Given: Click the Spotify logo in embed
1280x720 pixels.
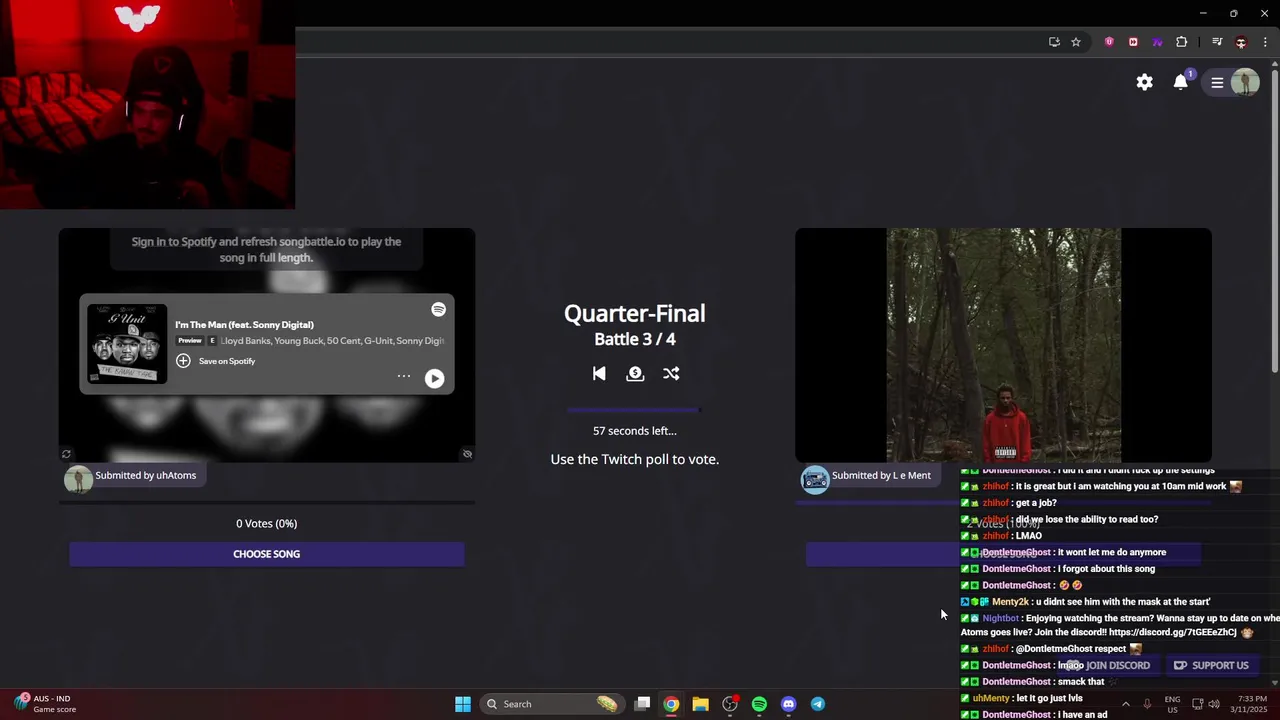Looking at the screenshot, I should [x=438, y=310].
